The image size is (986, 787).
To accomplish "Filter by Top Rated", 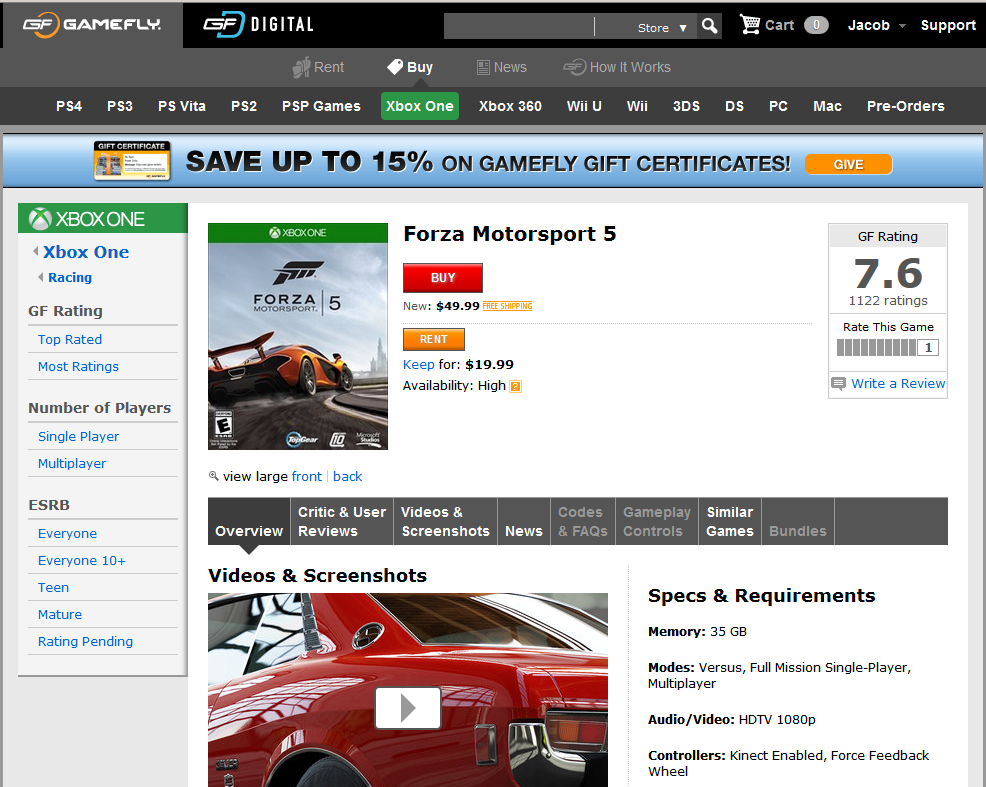I will point(70,339).
